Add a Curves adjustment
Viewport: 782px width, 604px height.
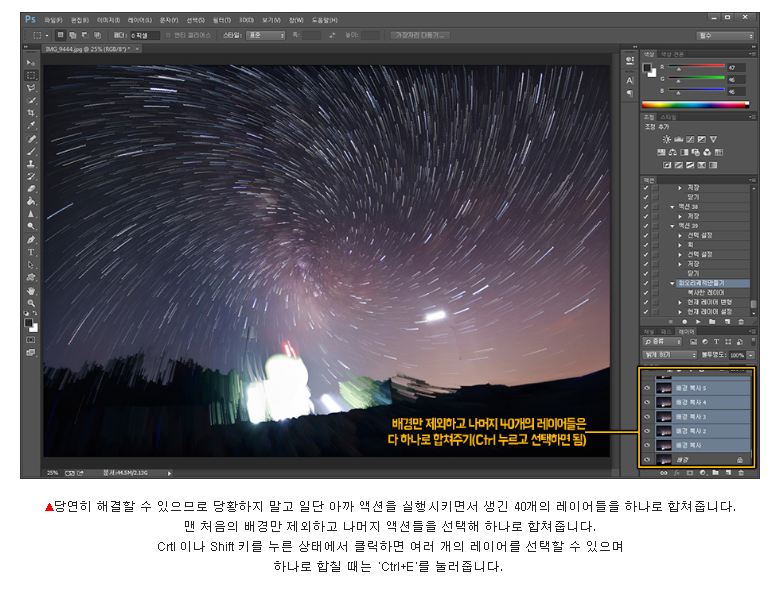(690, 139)
